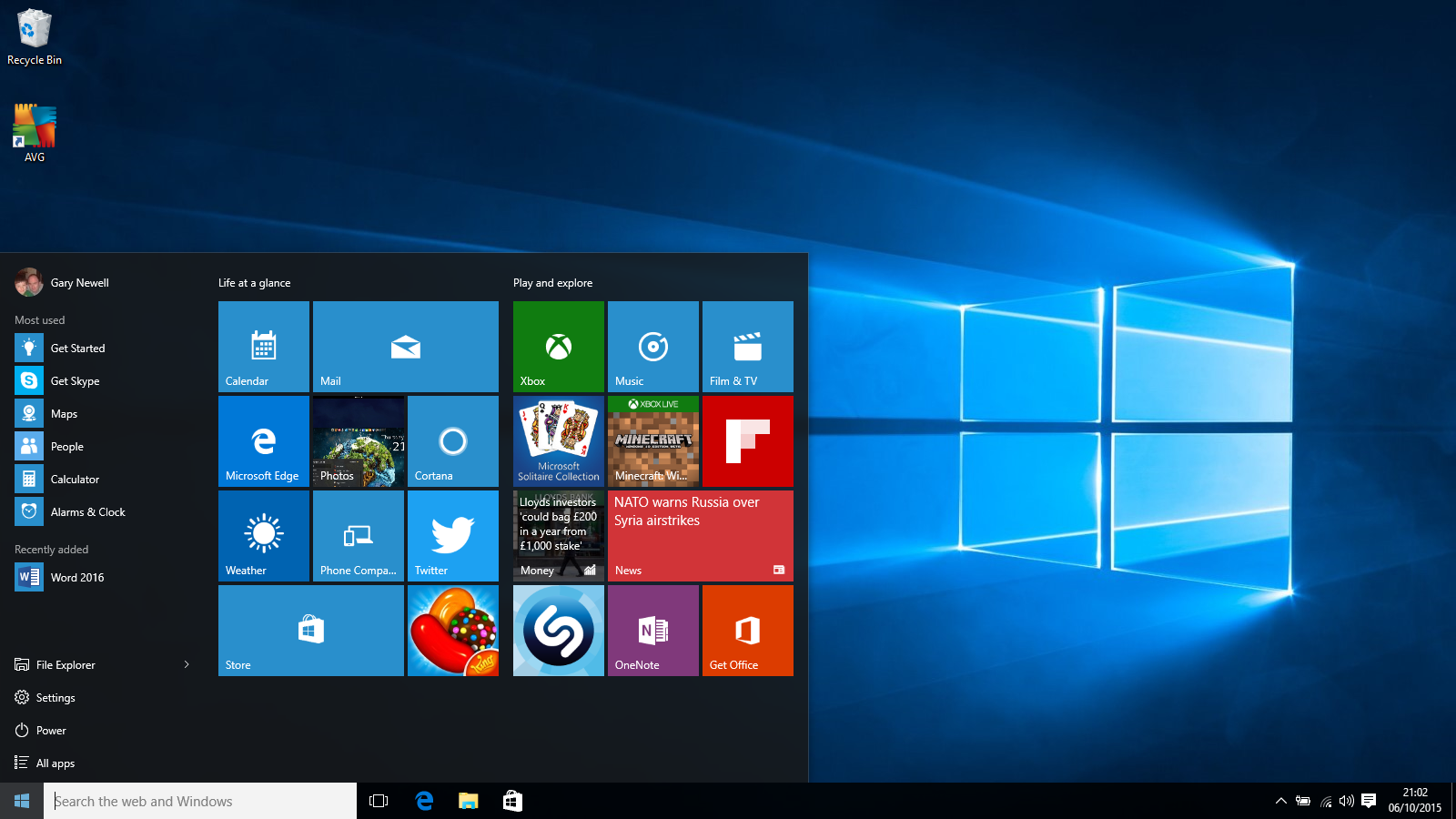1456x819 pixels.
Task: Launch Calculator from Most used
Action: click(102, 480)
